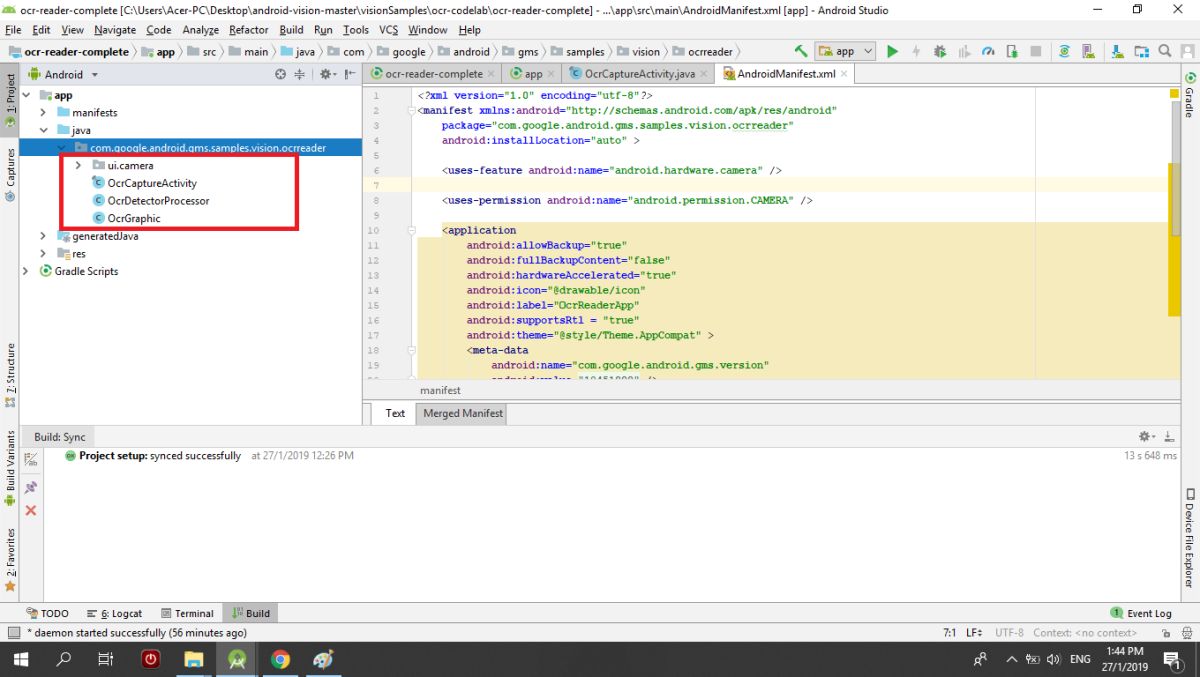Expand the generatedJava folder
Screen dimensions: 1200x677
pyautogui.click(x=43, y=236)
